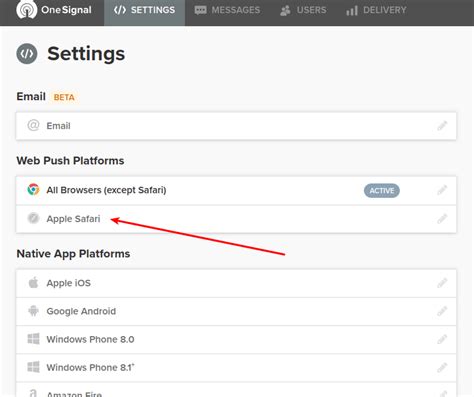Click the OneSignal logo icon

point(27,9)
